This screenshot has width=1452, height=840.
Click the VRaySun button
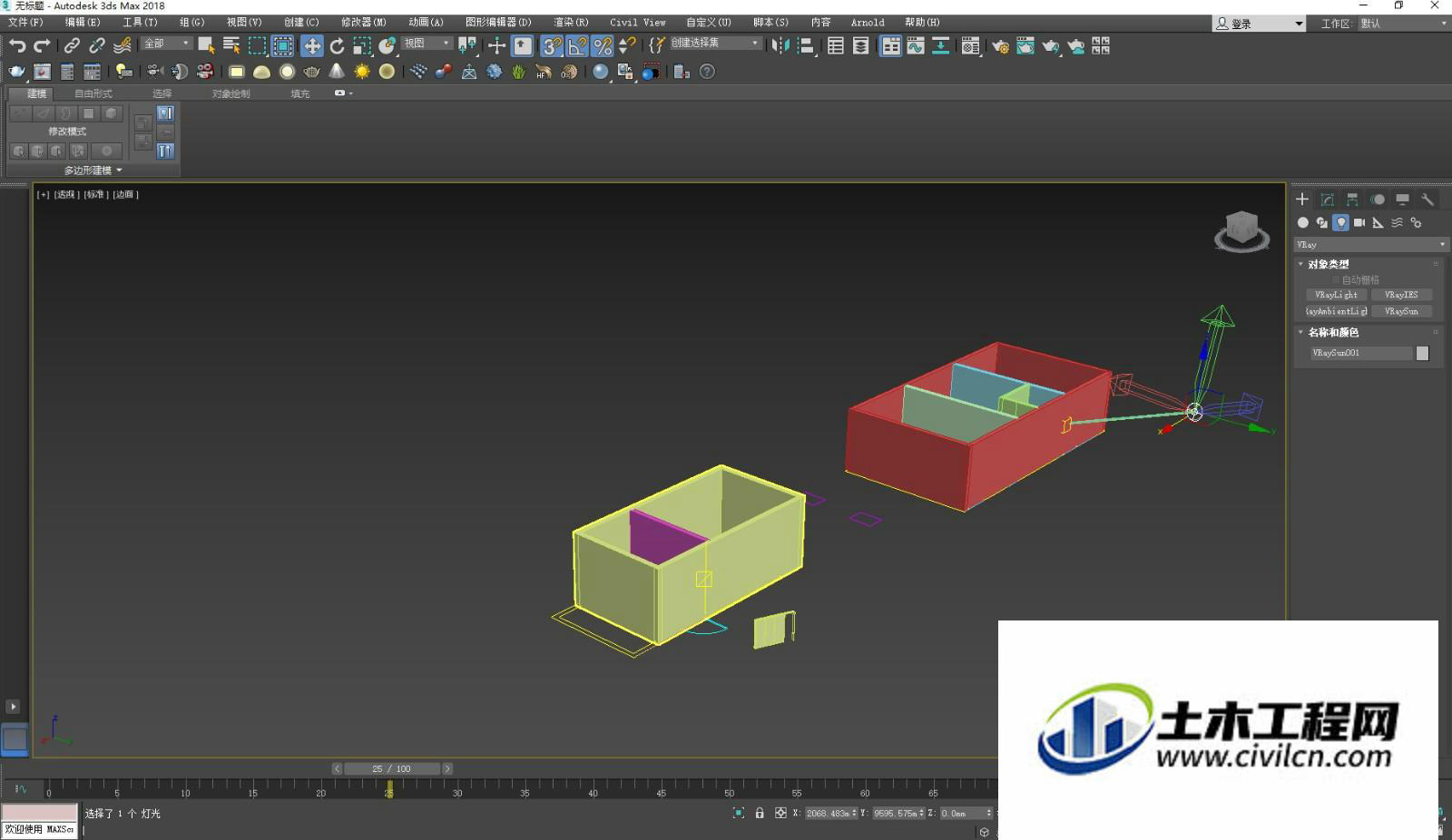[1401, 311]
